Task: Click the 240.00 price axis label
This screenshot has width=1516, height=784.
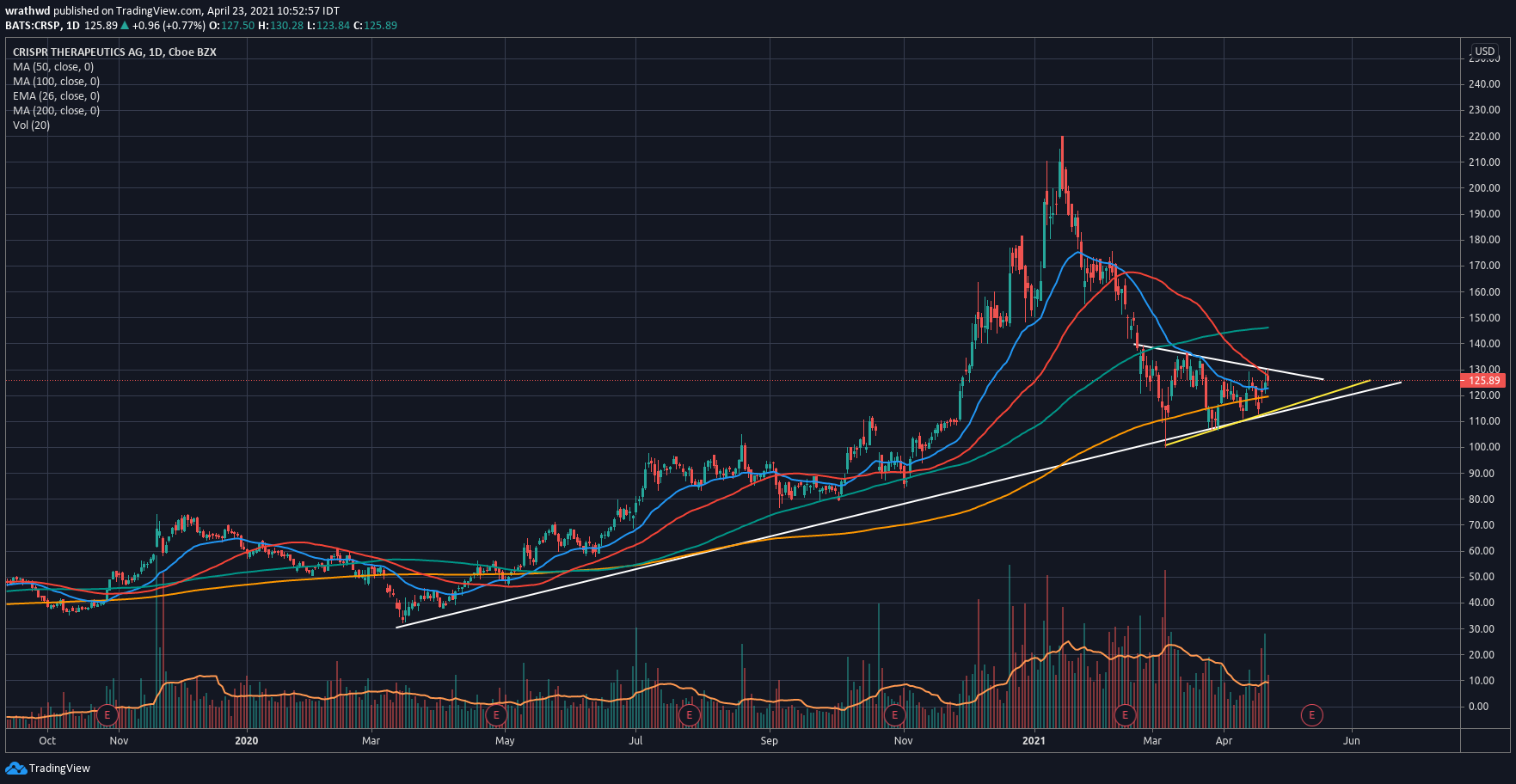Action: tap(1485, 84)
